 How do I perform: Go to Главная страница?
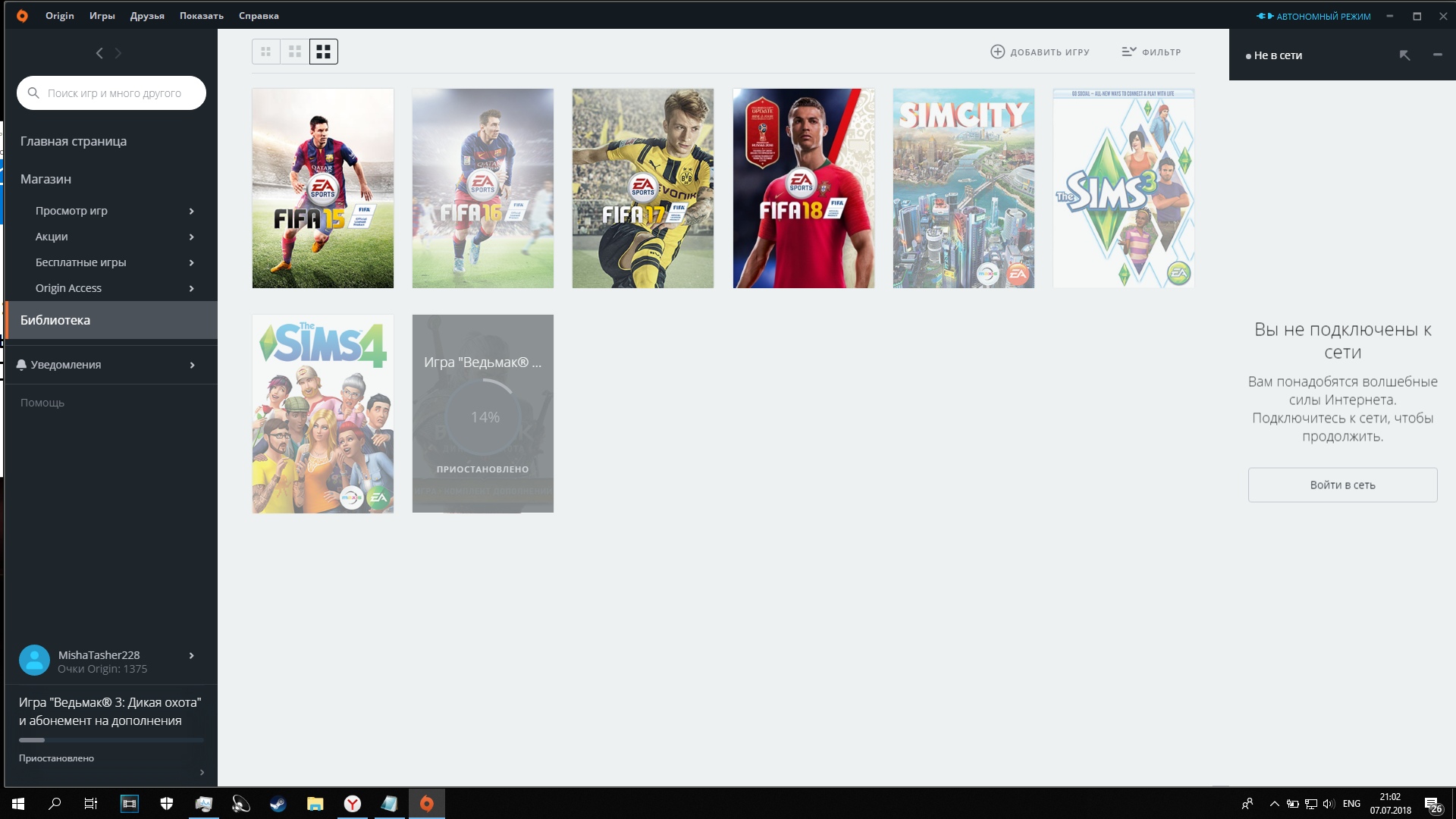[x=74, y=141]
